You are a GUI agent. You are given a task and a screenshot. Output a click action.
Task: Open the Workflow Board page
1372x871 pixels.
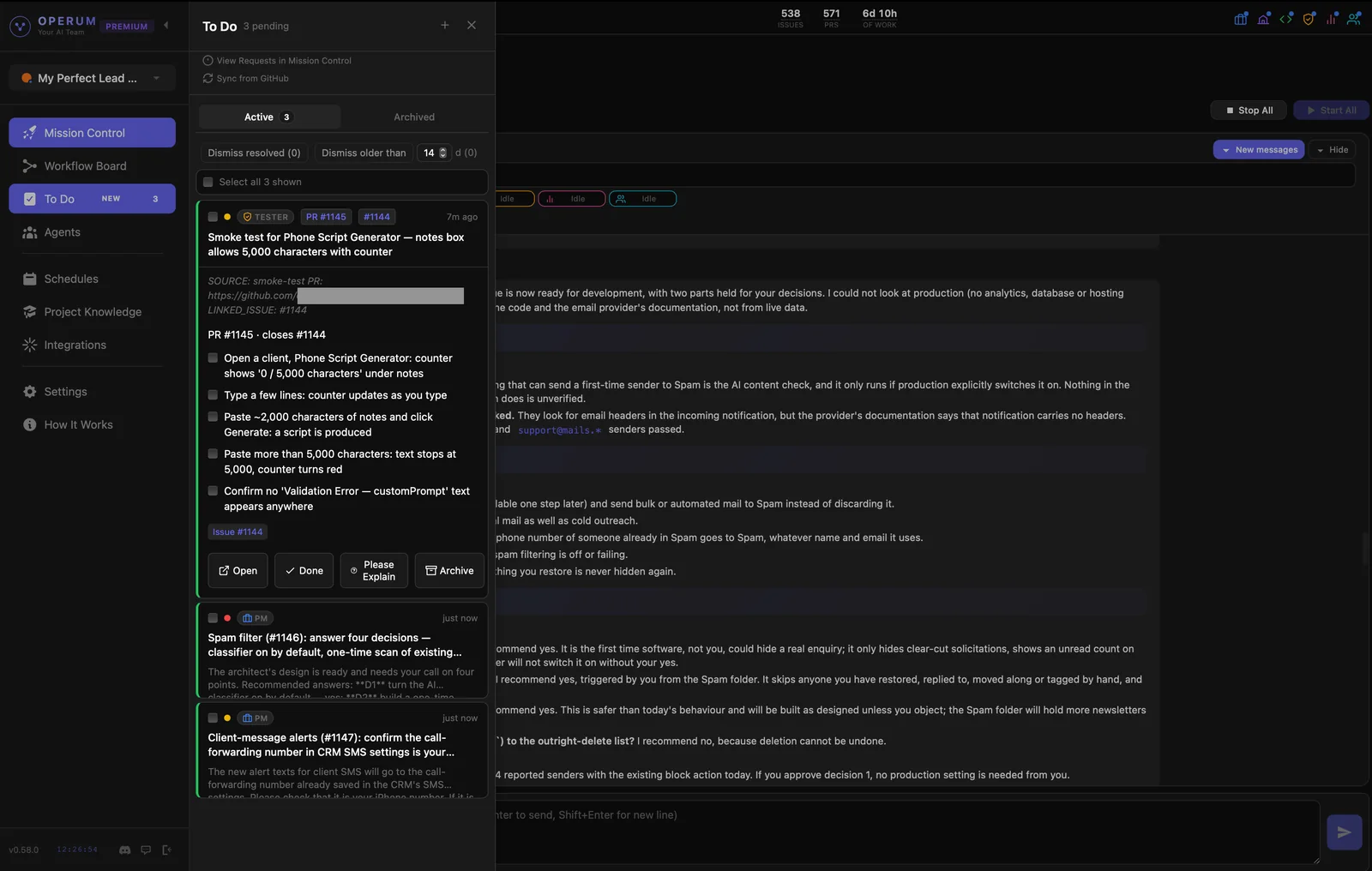point(92,166)
